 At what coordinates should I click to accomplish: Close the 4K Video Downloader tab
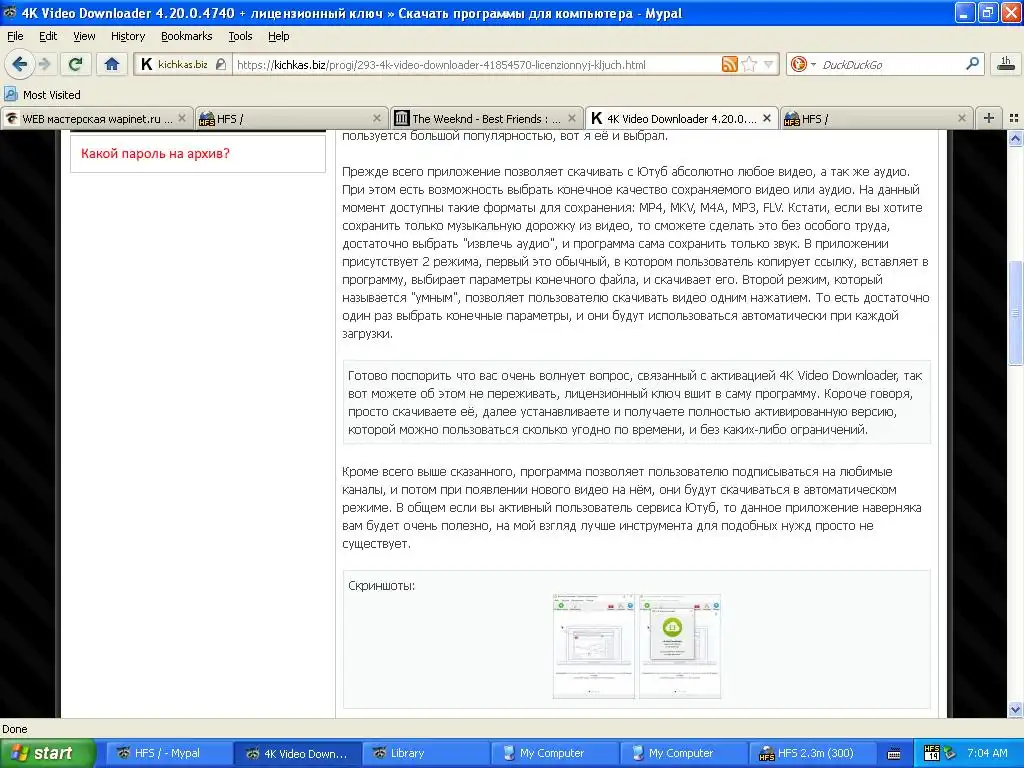click(767, 118)
